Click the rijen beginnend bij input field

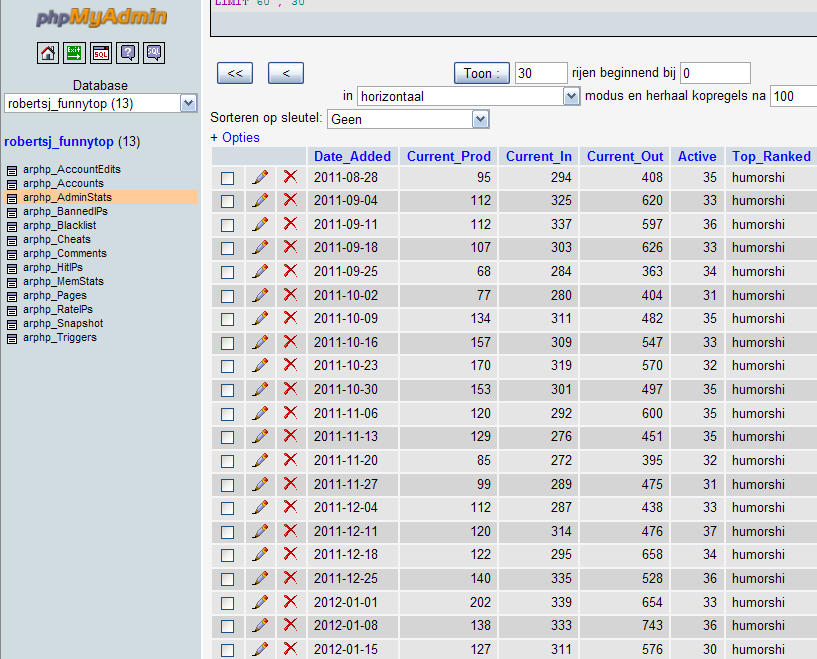coord(715,73)
